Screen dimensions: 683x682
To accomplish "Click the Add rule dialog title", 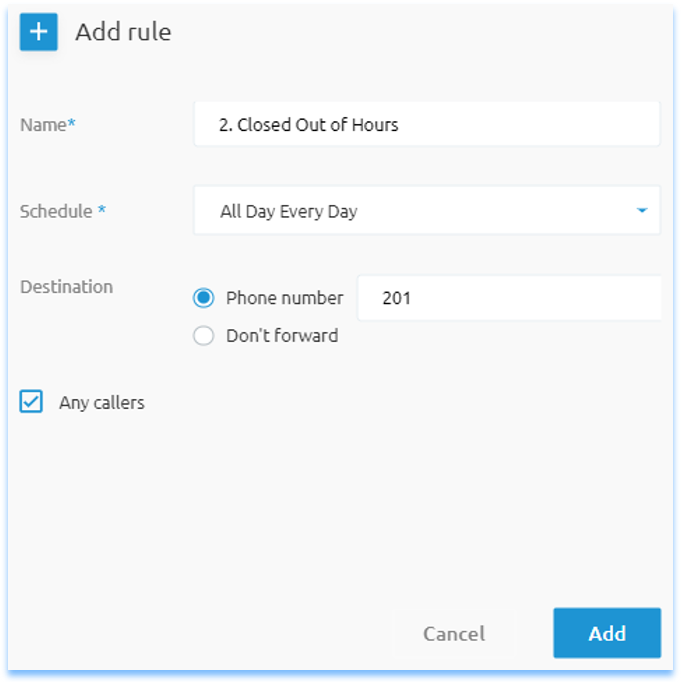I will 123,32.
